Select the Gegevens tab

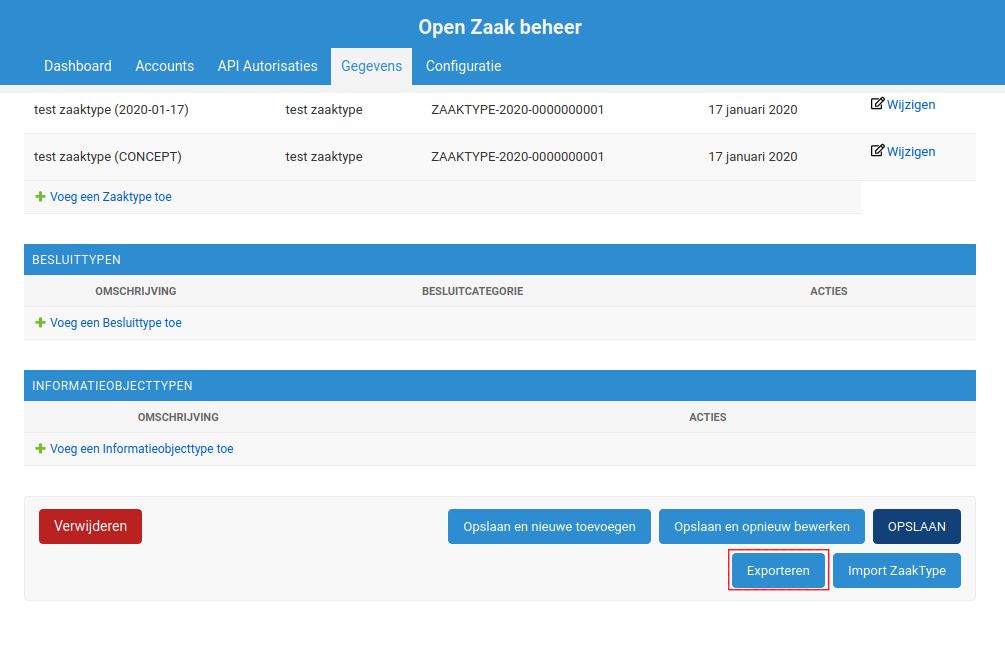click(x=372, y=66)
